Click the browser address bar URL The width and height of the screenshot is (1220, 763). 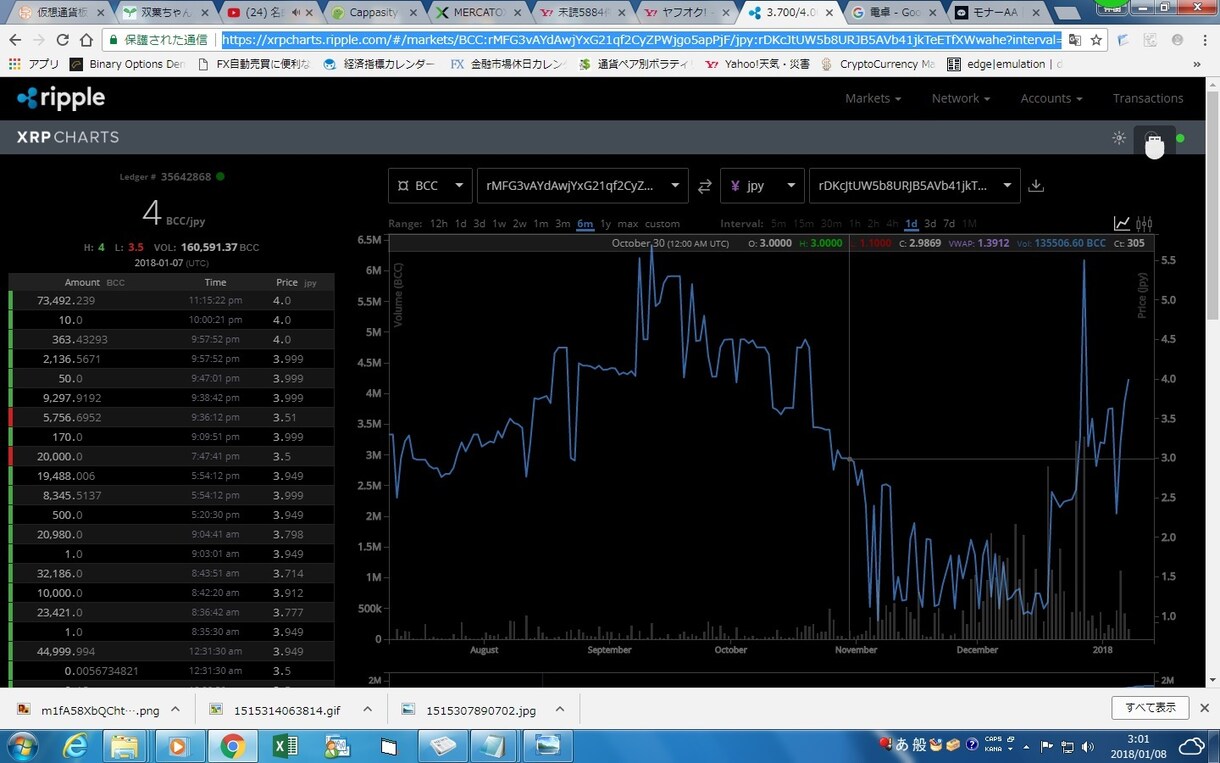(640, 40)
